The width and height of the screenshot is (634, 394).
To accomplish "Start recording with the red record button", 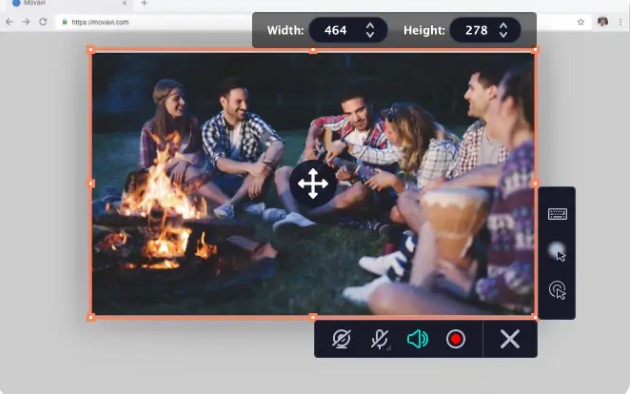I will pyautogui.click(x=456, y=339).
